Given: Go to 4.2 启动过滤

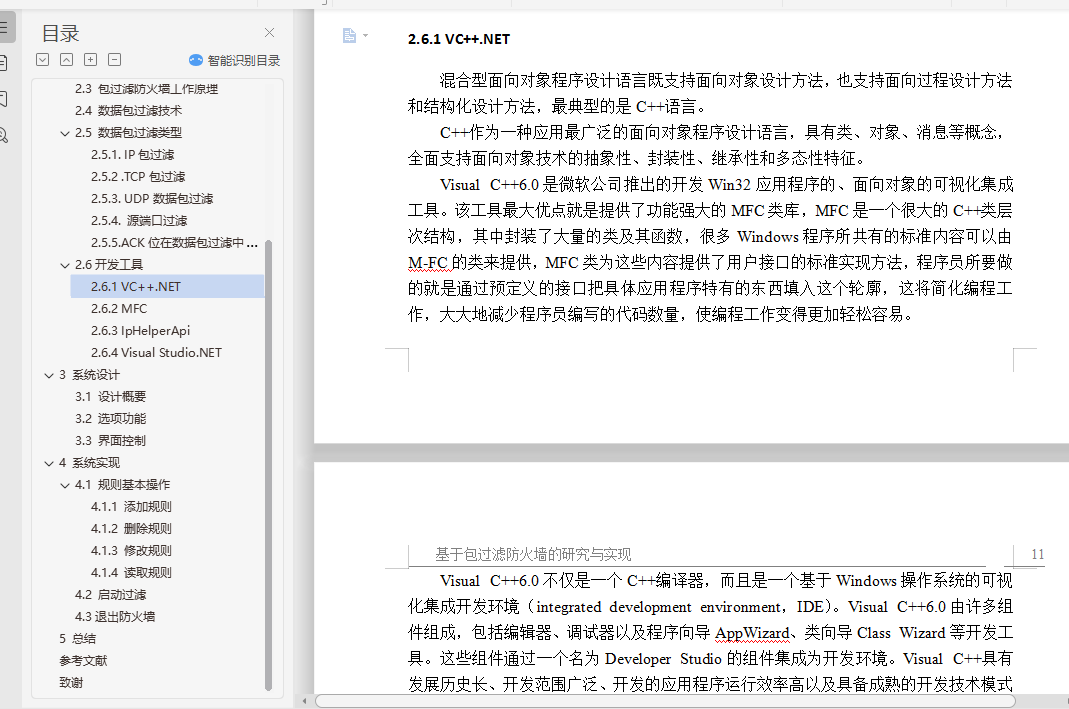Looking at the screenshot, I should pos(110,594).
